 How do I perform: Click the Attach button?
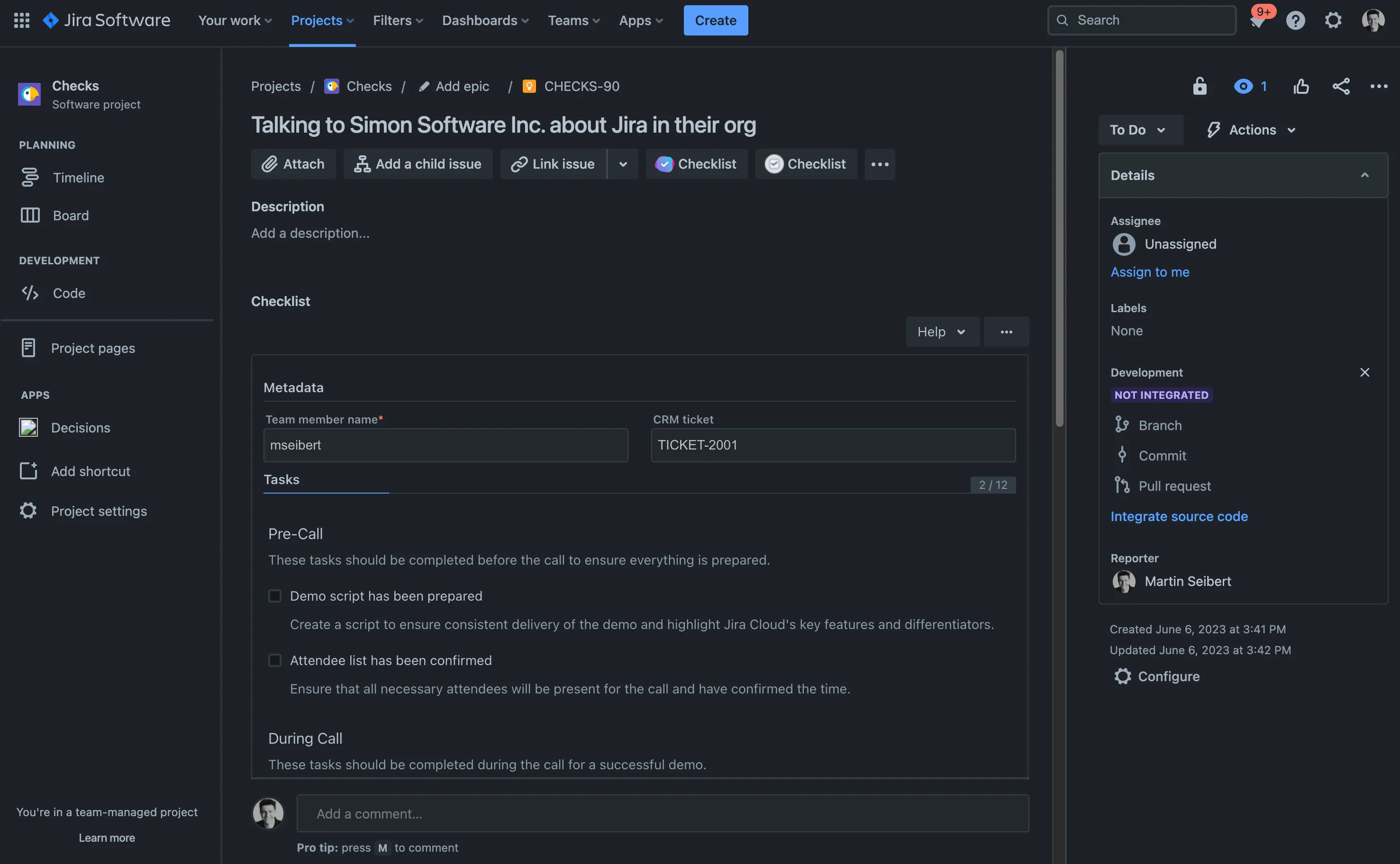(x=293, y=164)
